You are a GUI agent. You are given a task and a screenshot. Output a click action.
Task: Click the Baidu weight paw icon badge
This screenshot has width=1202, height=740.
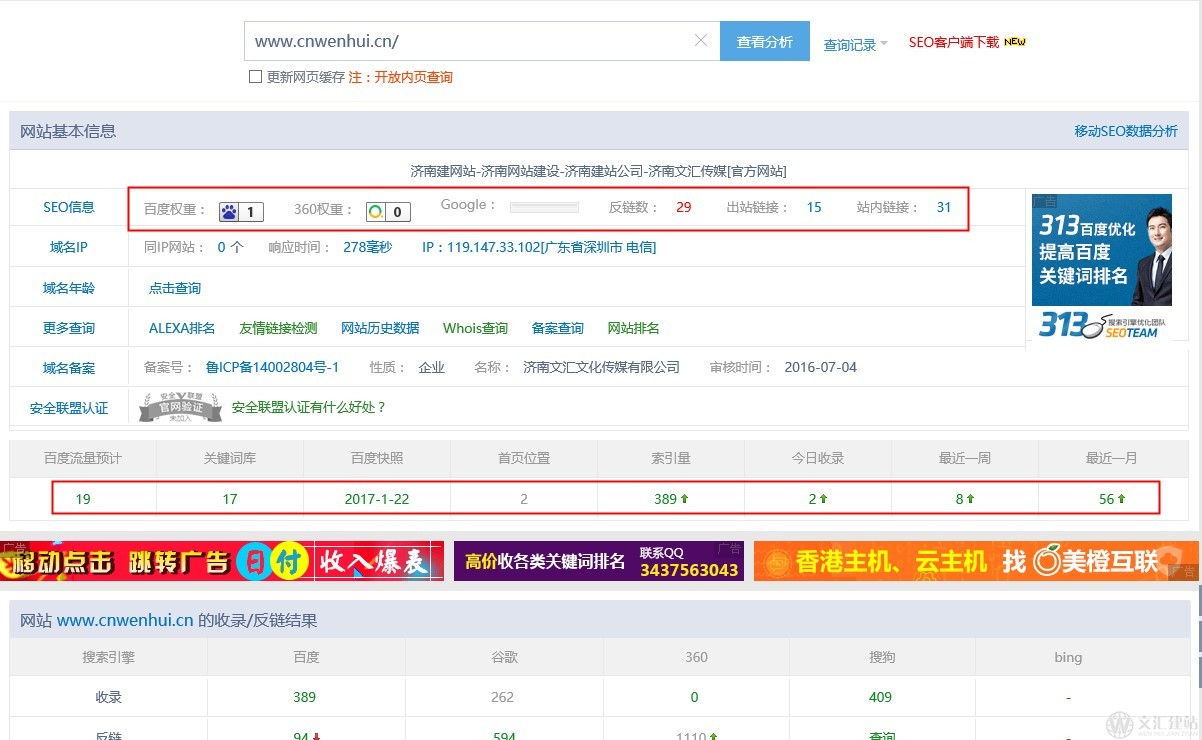click(240, 211)
